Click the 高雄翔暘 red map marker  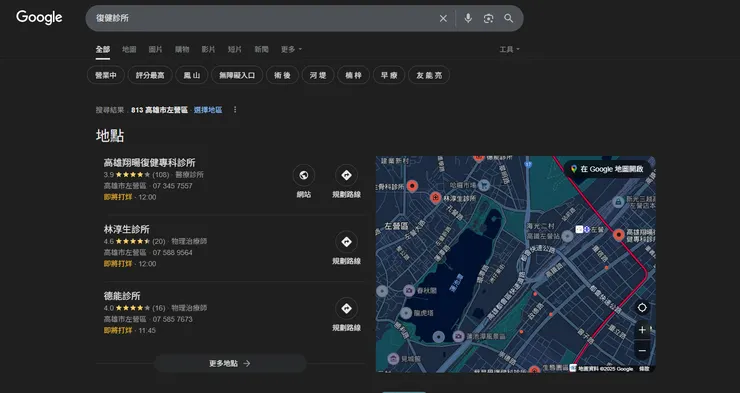(x=619, y=234)
